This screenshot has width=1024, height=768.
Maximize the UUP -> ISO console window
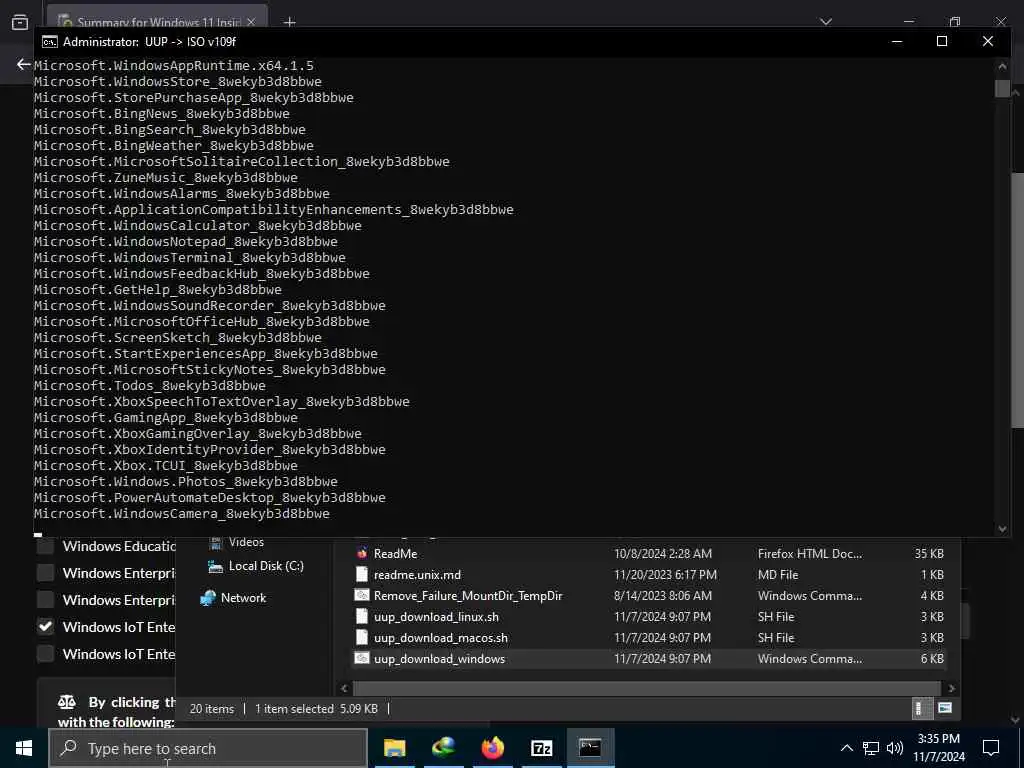[942, 42]
